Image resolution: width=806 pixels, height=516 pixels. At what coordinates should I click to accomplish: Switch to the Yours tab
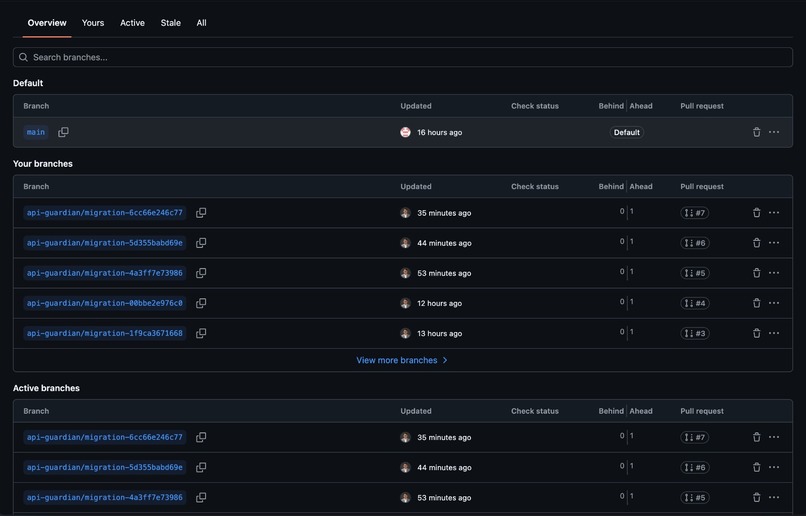pyautogui.click(x=93, y=23)
